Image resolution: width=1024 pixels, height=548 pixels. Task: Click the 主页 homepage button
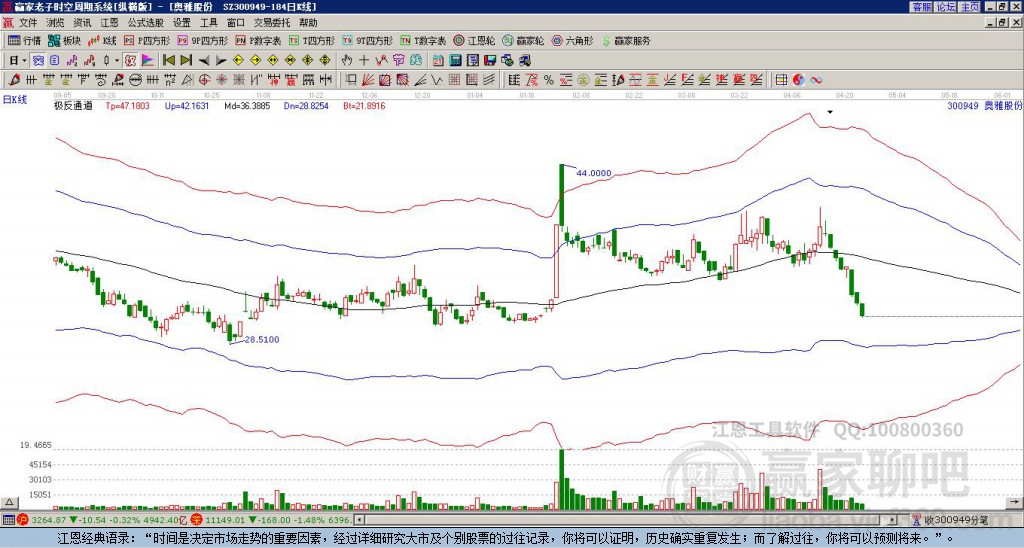pos(969,7)
